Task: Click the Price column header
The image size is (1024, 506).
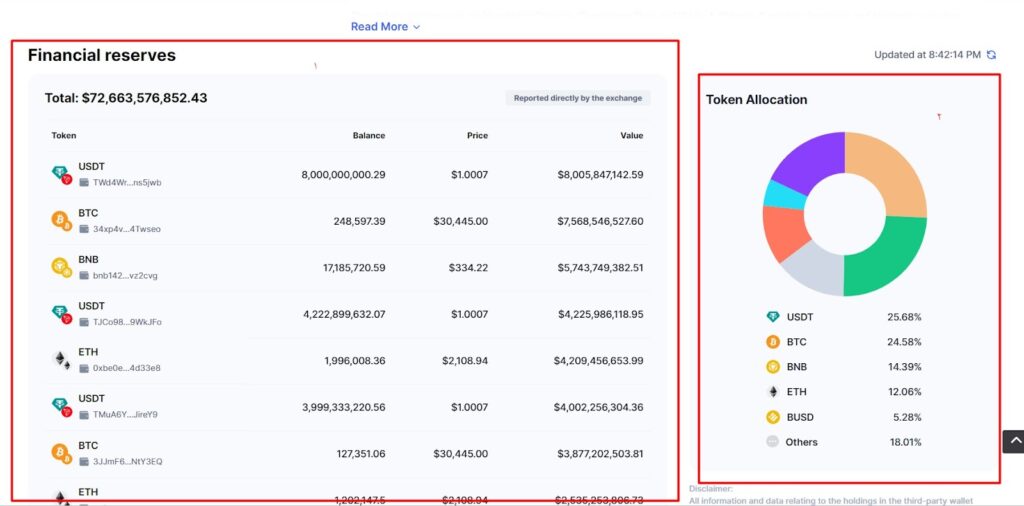Action: [x=477, y=136]
